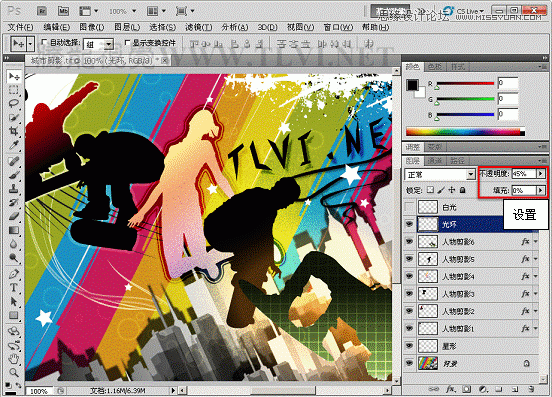Click add layer mask icon
This screenshot has height=397, width=552.
[x=467, y=389]
